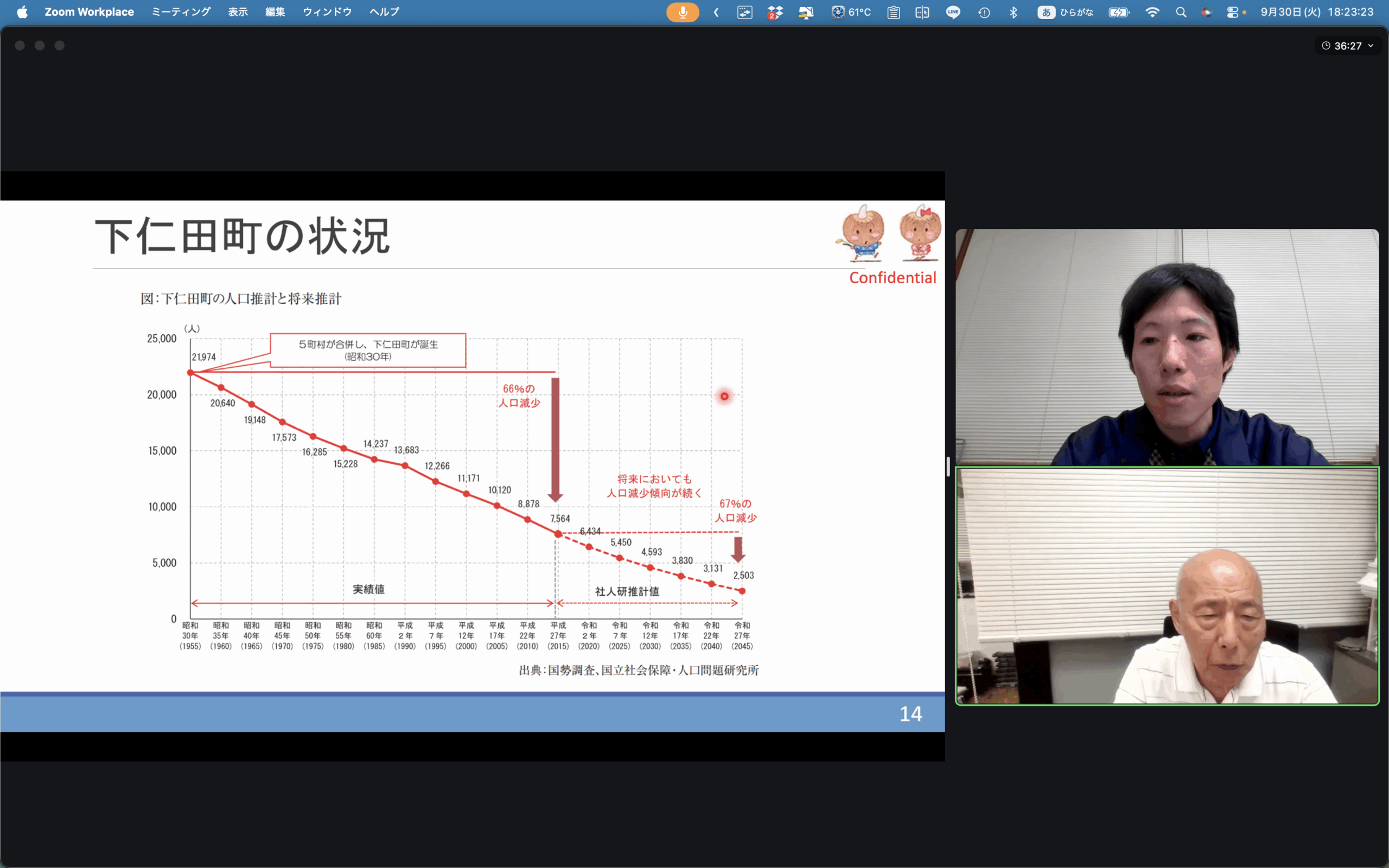Expand hidden menu bar icons chevron
Screen dimensions: 1389x868
tap(716, 12)
